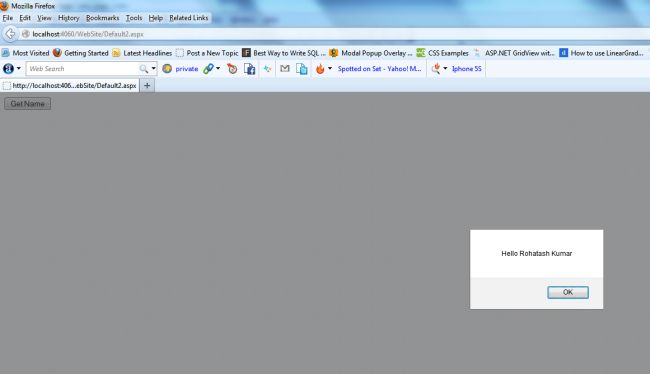Image resolution: width=650 pixels, height=374 pixels.
Task: Expand dropdown beside the microphone icon
Action: [x=445, y=68]
